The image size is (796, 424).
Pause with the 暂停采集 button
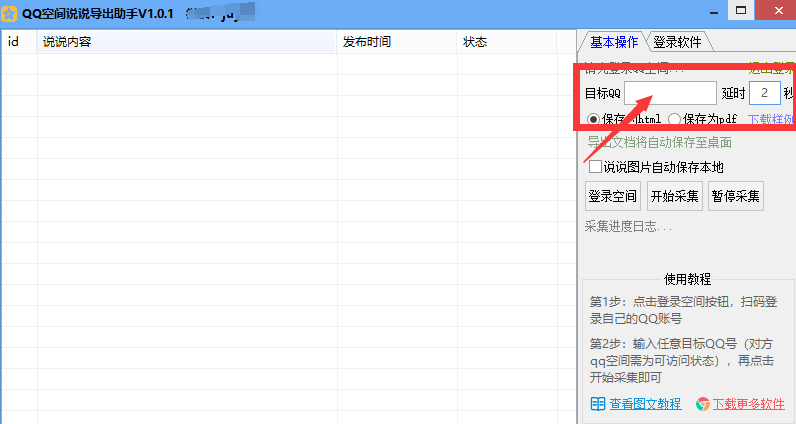[x=736, y=196]
